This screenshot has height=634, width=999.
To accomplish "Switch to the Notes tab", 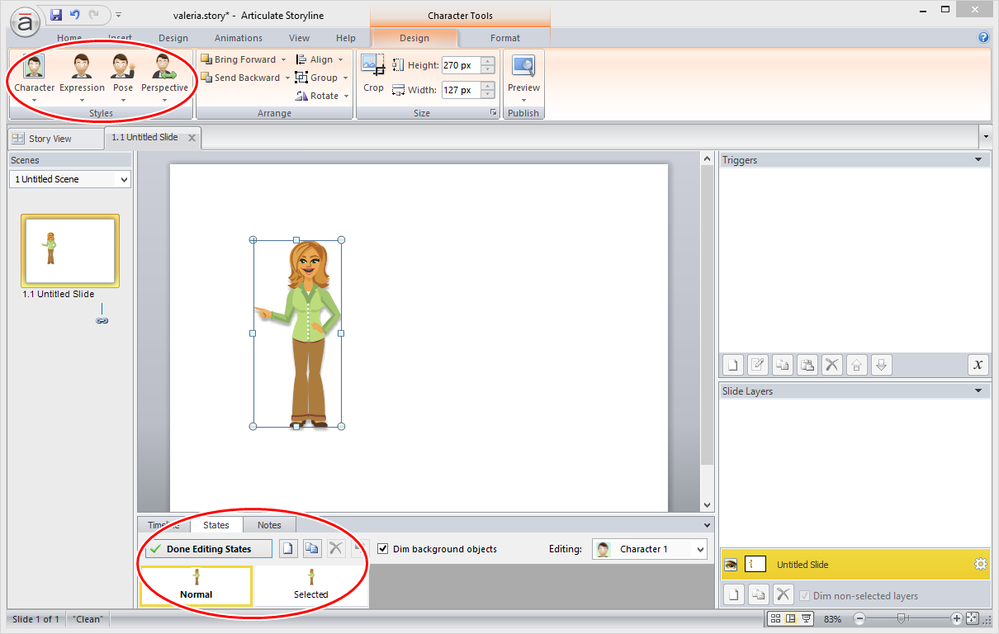I will (x=269, y=525).
